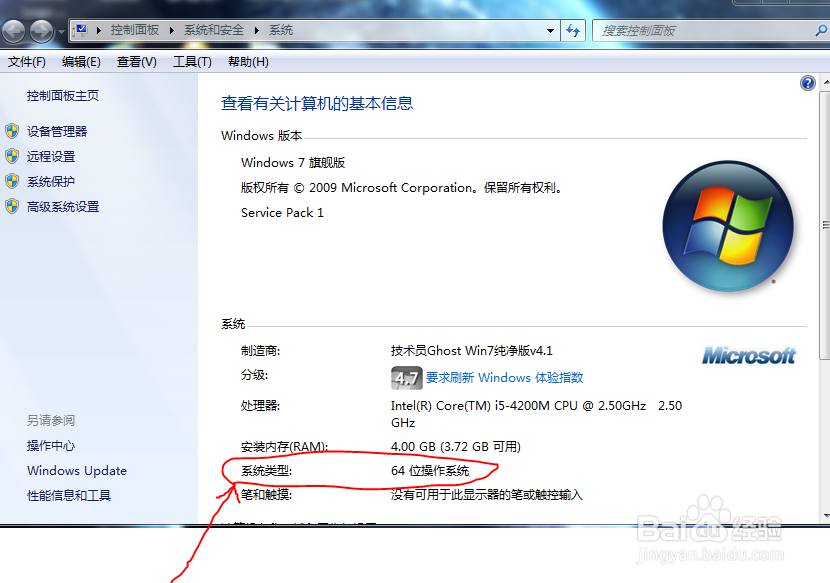The width and height of the screenshot is (830, 583).
Task: Click scrollbar down arrow
Action: [825, 515]
